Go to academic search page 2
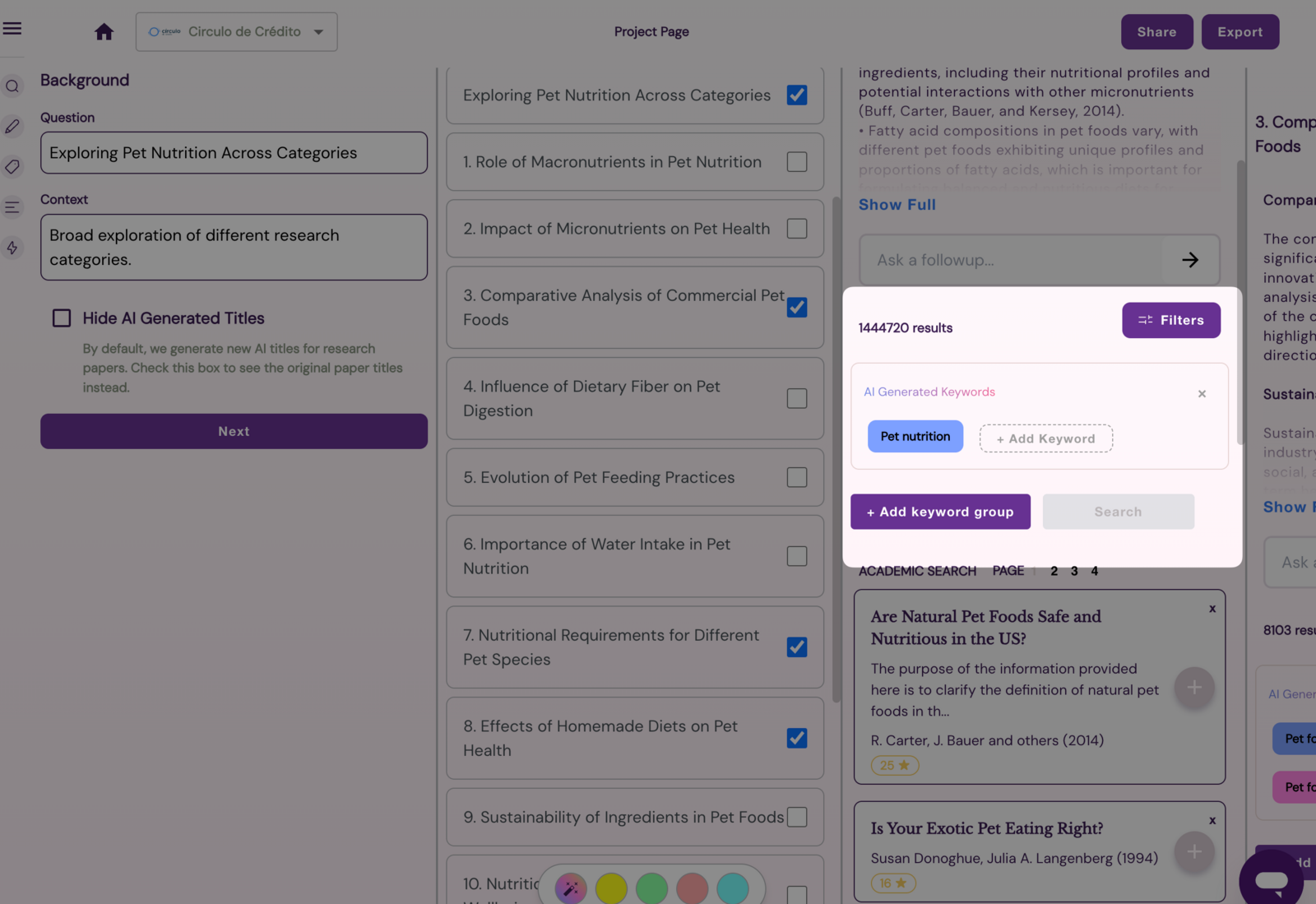Screen dimensions: 1316x904 pos(1054,571)
